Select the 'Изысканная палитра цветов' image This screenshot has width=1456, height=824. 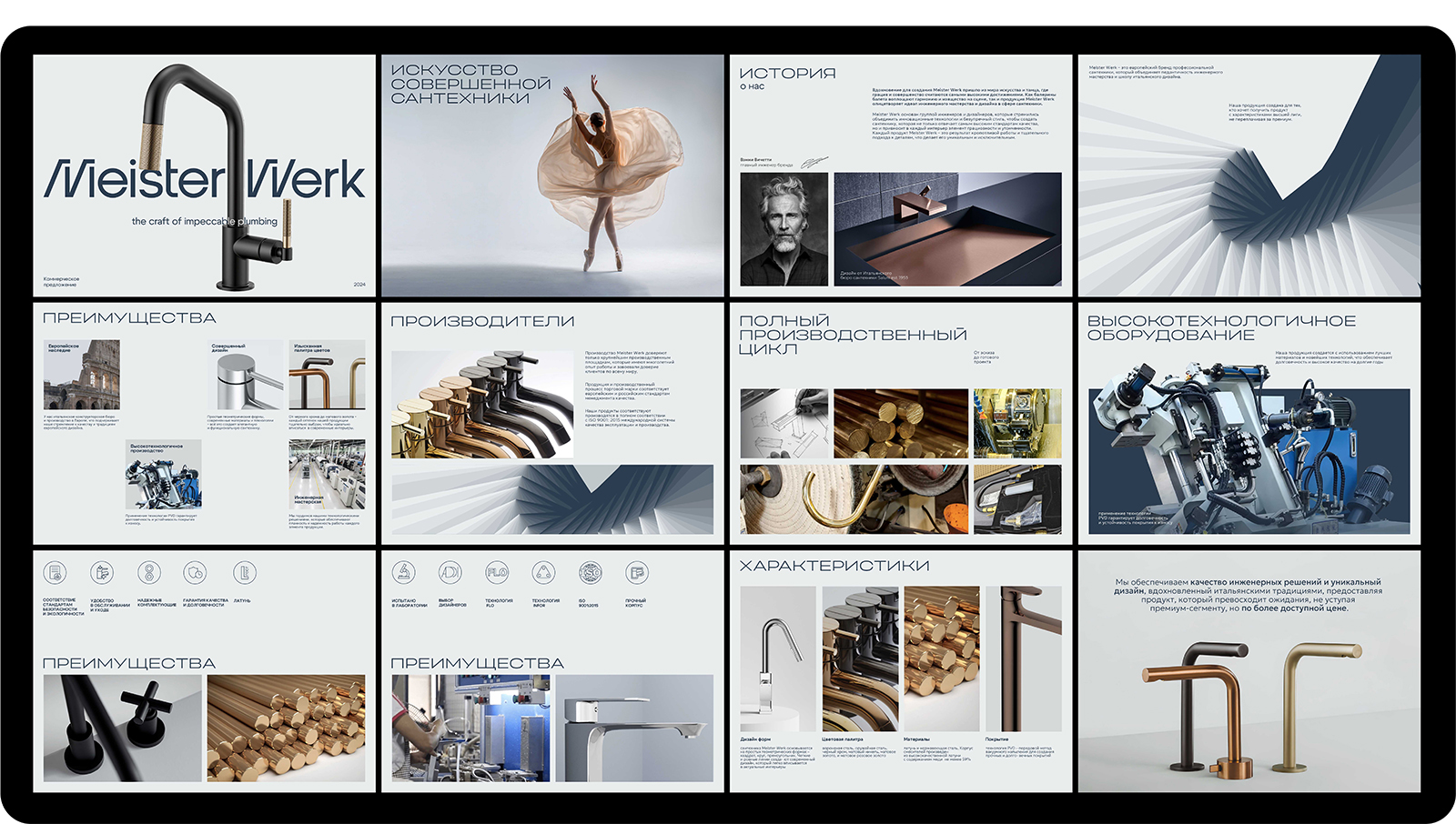(327, 375)
